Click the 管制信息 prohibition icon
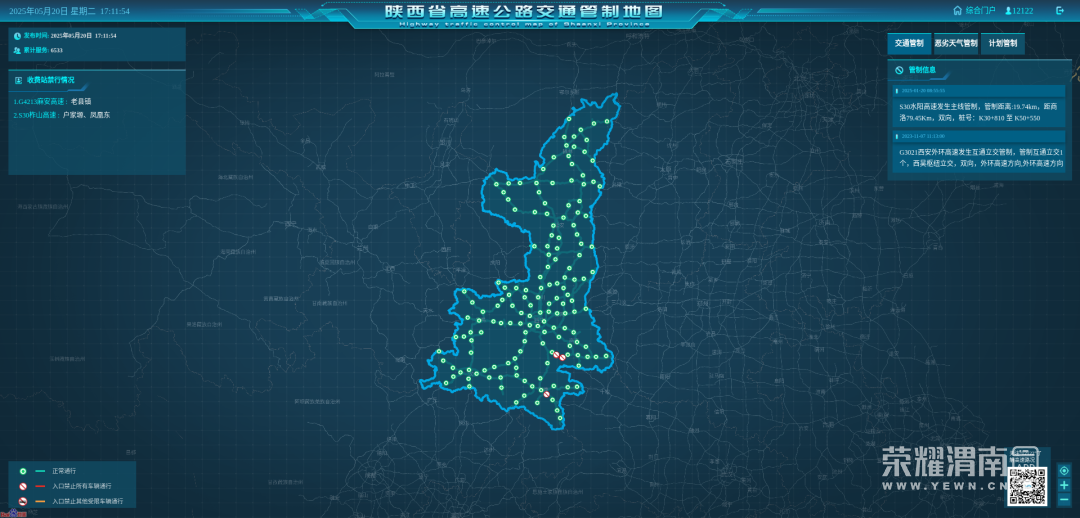The image size is (1080, 518). coord(900,70)
